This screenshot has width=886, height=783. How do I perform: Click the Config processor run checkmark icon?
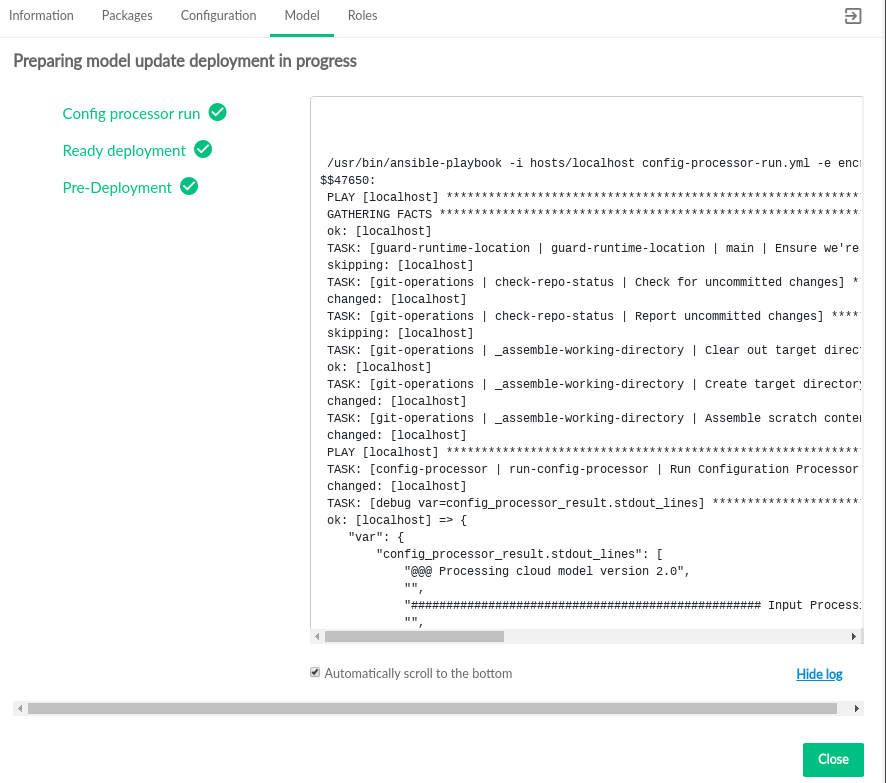pos(217,112)
